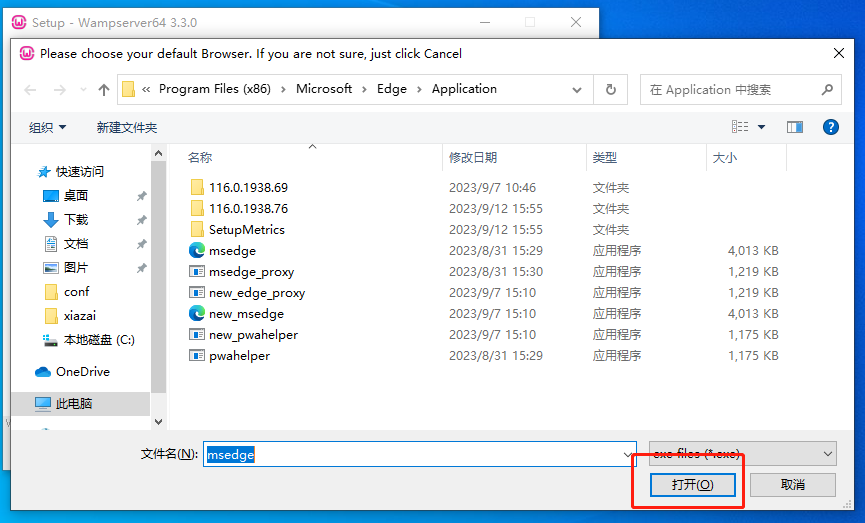Viewport: 865px width, 523px height.
Task: Sort by 类型 column header
Action: pyautogui.click(x=605, y=158)
